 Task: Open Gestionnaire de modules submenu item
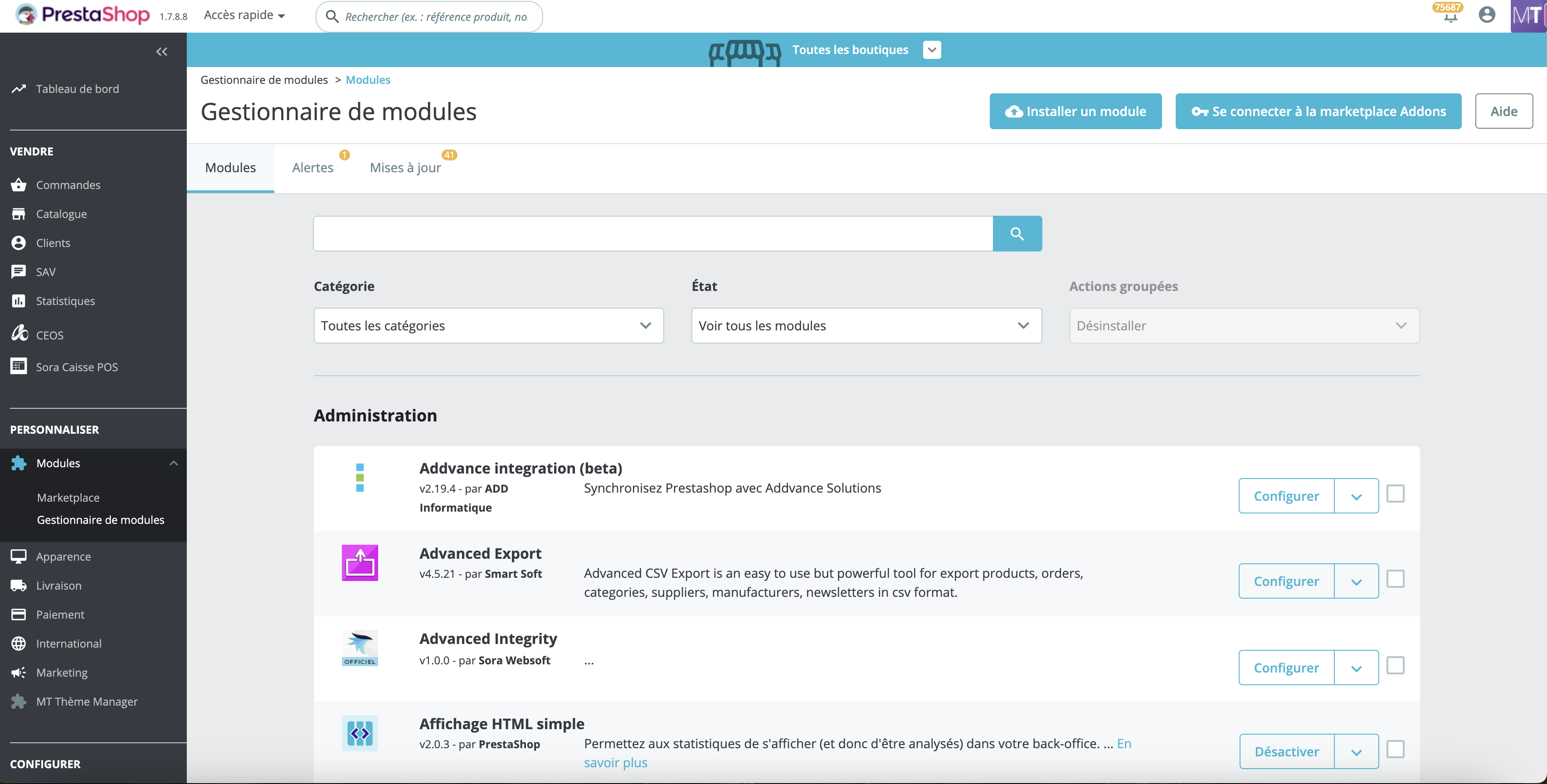(100, 519)
